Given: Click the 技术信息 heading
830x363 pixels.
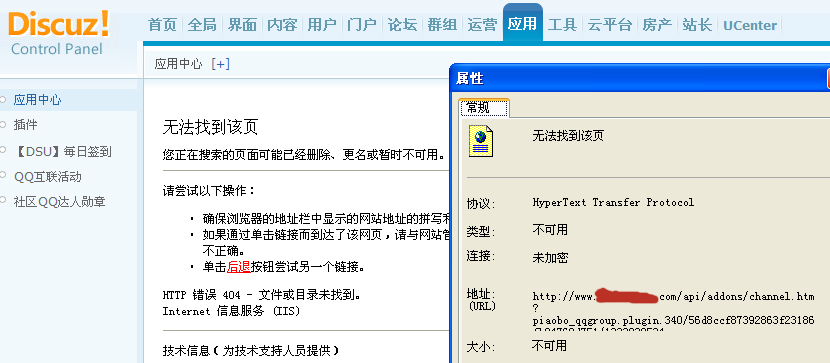Looking at the screenshot, I should tap(251, 350).
